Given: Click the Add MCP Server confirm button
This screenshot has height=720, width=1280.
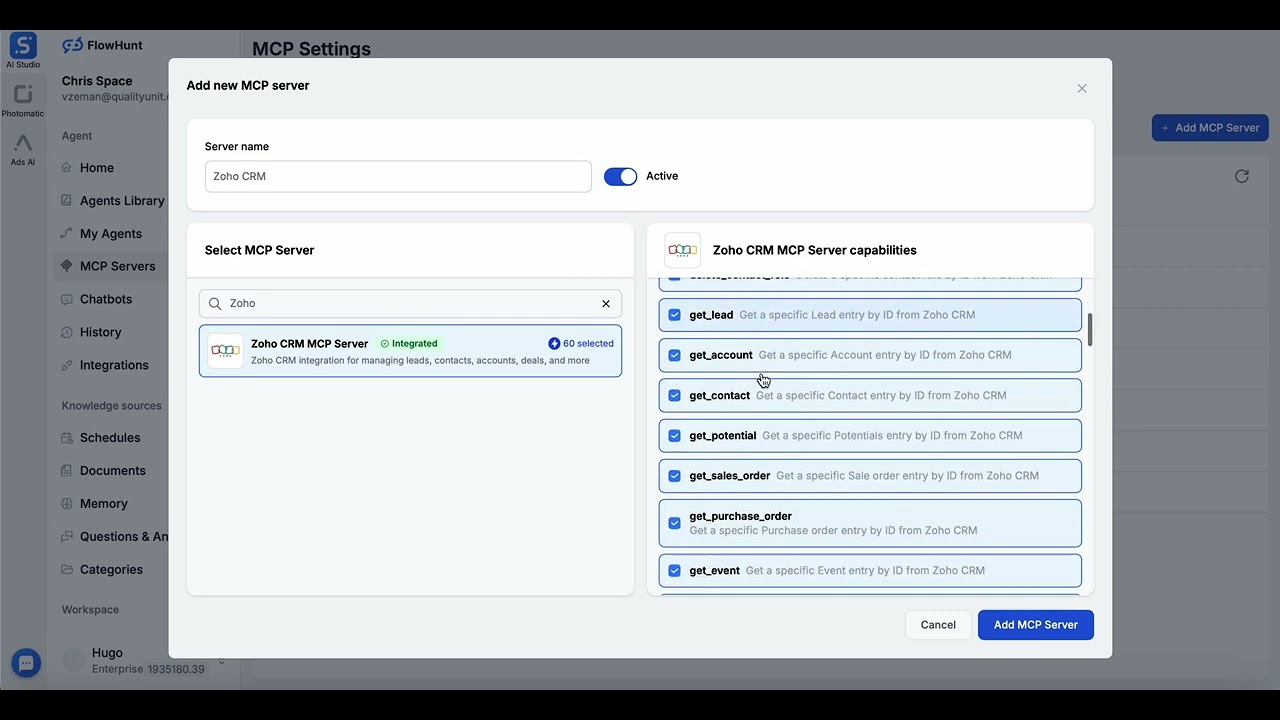Looking at the screenshot, I should click(x=1035, y=625).
